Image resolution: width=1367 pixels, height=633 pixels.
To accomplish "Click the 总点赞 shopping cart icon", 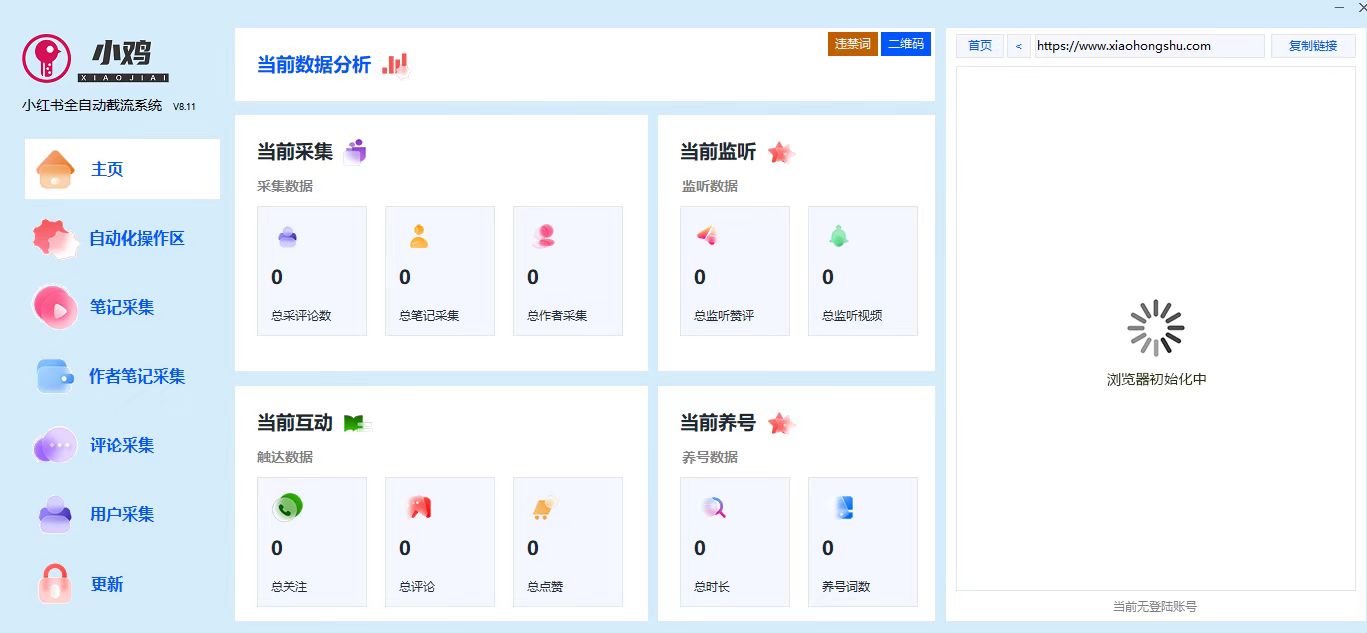I will 544,508.
